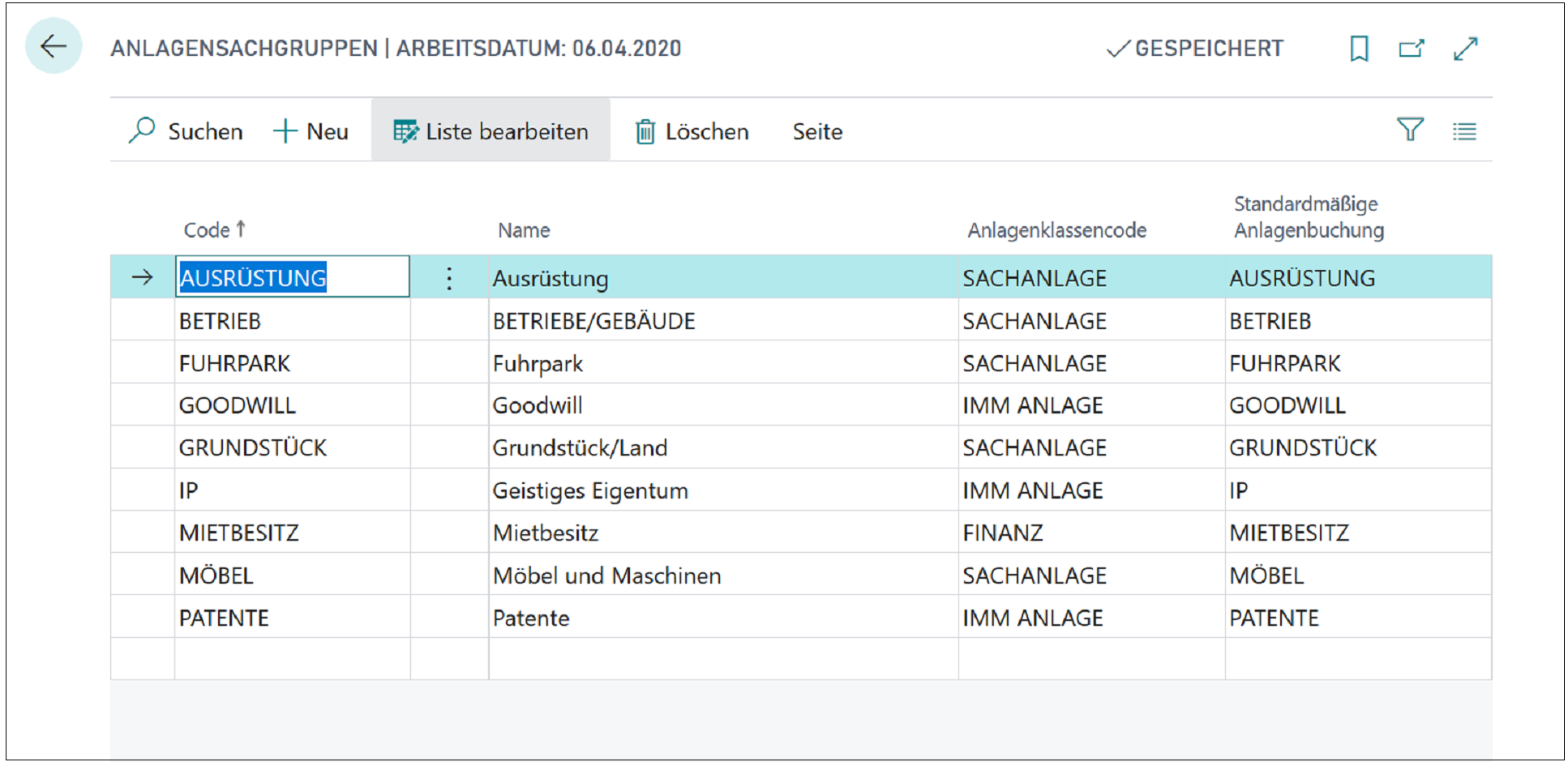The height and width of the screenshot is (762, 1568).
Task: Click name cell Möbel und Maschinen
Action: pos(723,575)
